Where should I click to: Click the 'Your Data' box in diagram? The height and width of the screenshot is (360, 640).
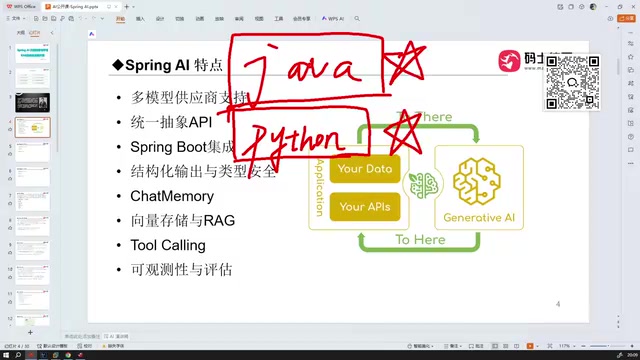[365, 169]
